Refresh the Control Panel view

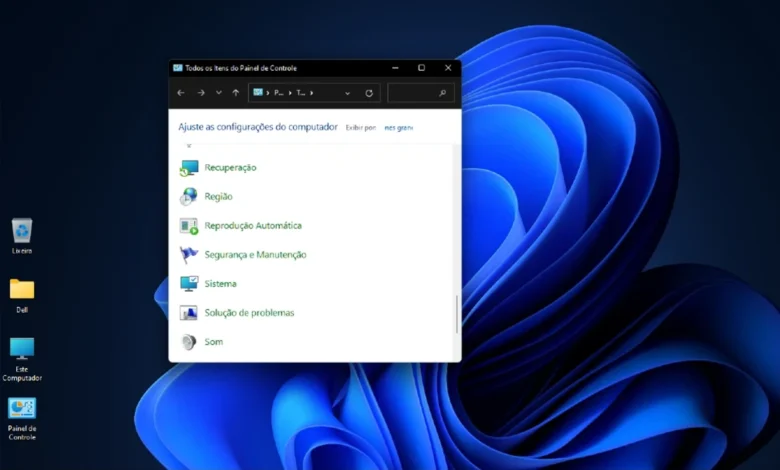(369, 93)
